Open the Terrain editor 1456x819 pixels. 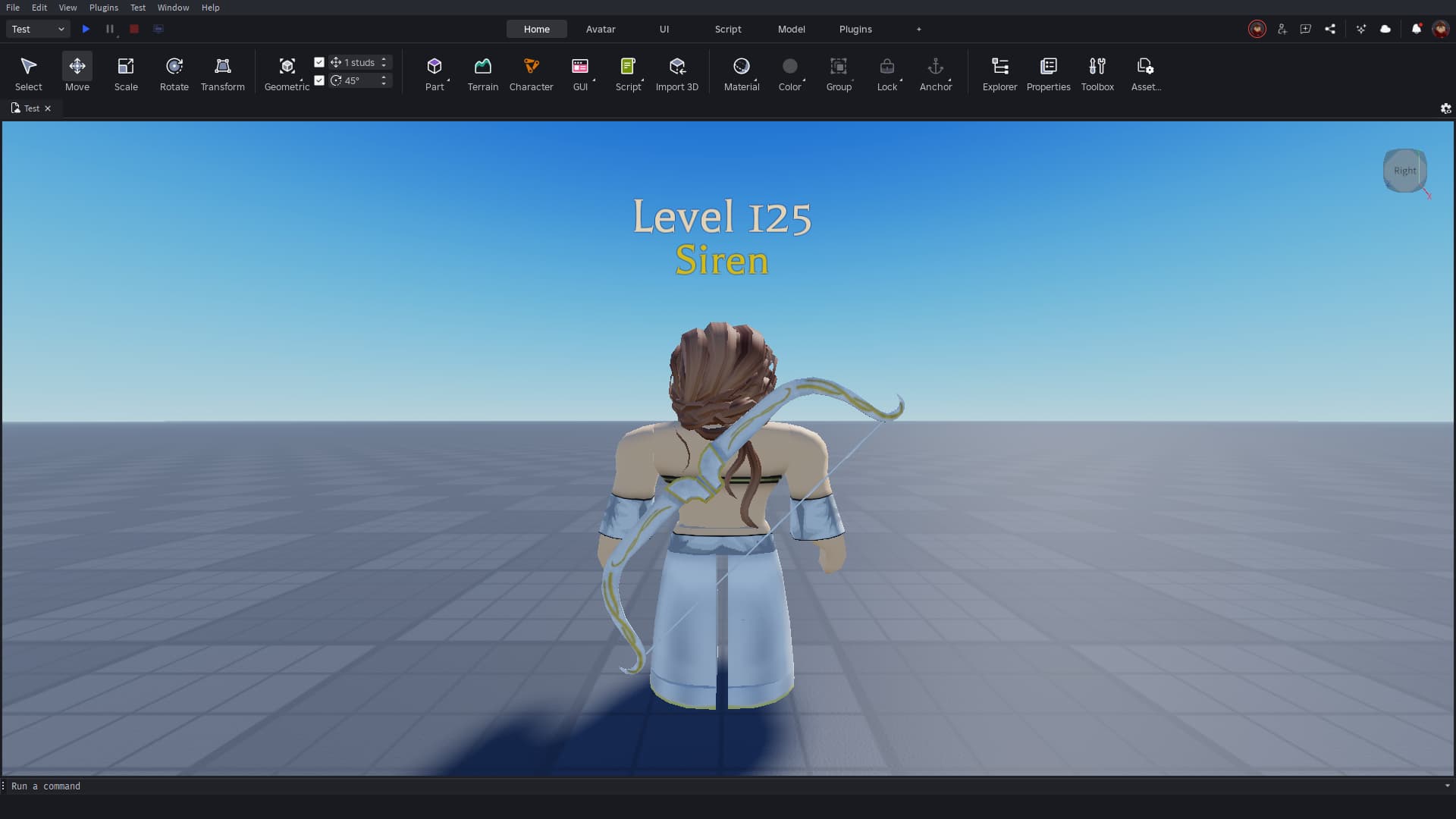[x=482, y=74]
